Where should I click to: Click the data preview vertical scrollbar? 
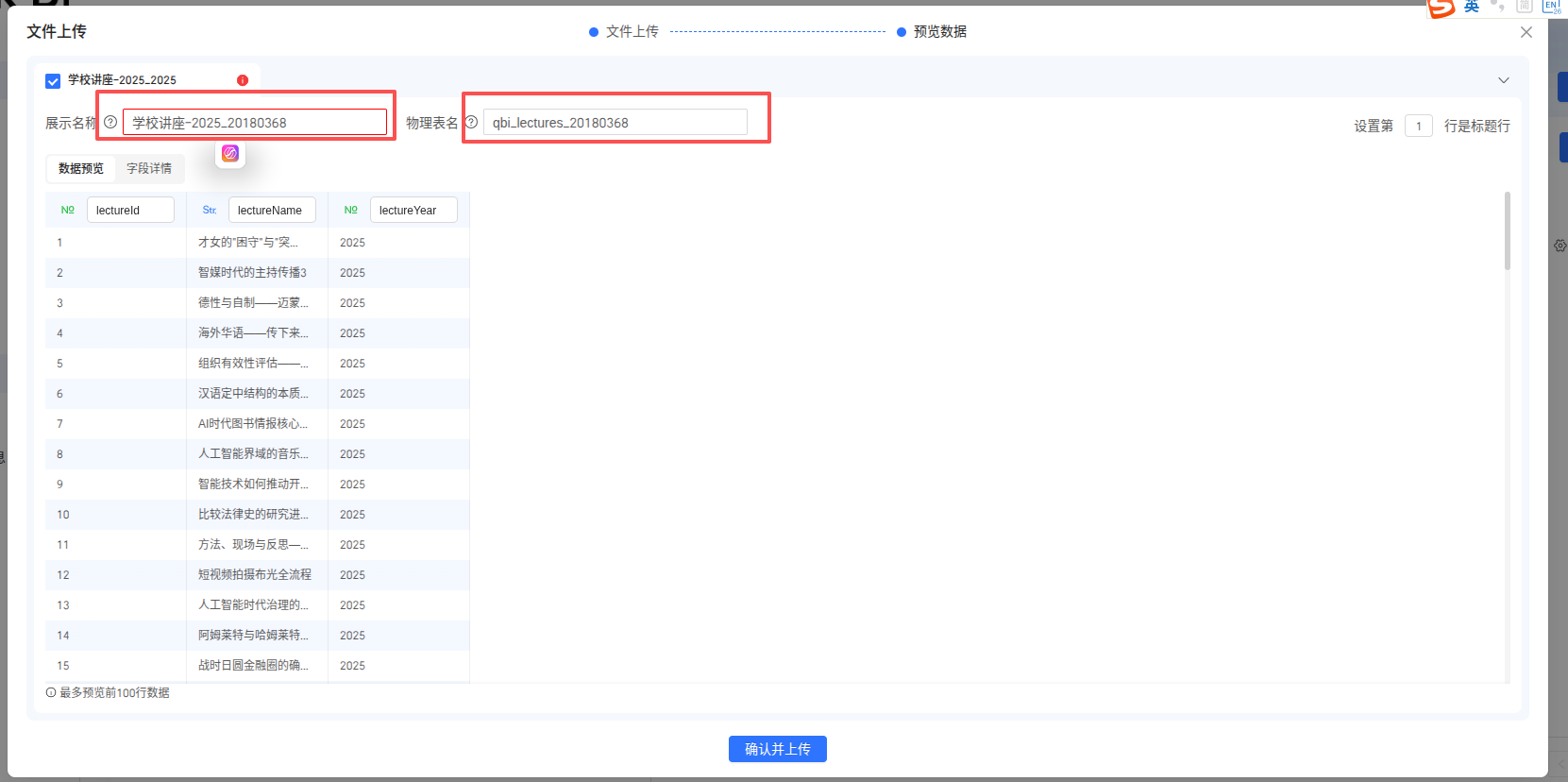point(1507,231)
